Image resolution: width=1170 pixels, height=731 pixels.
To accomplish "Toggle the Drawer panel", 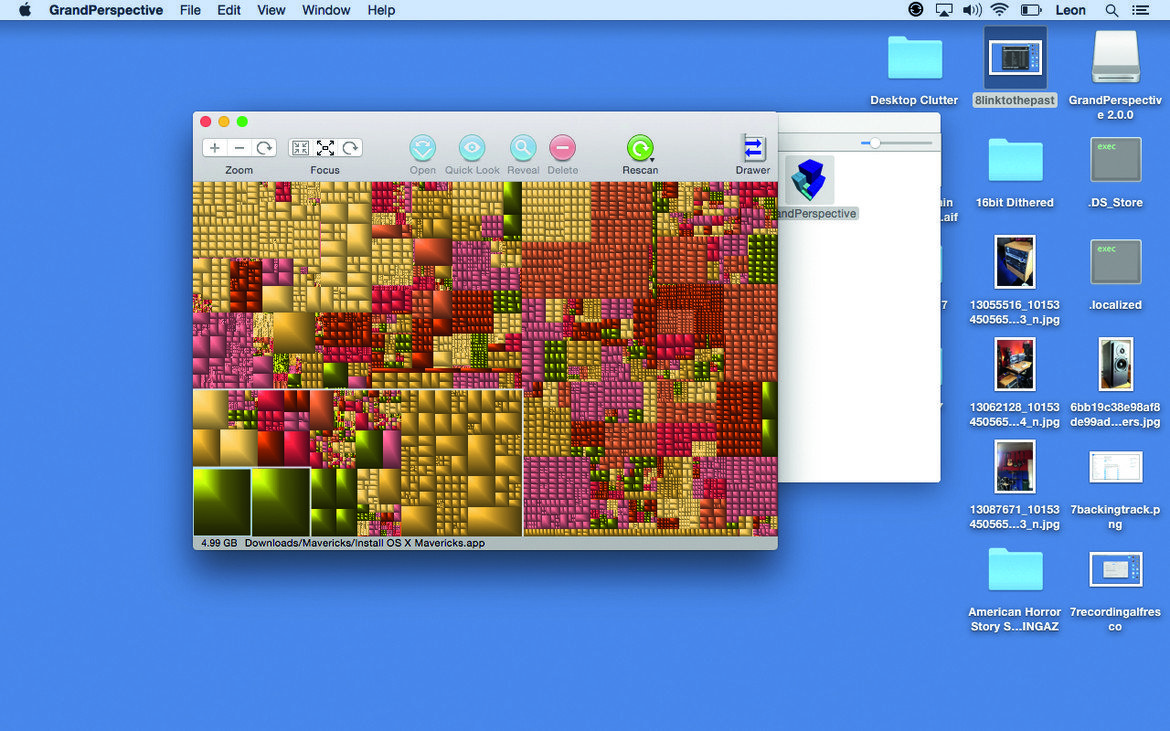I will 753,148.
